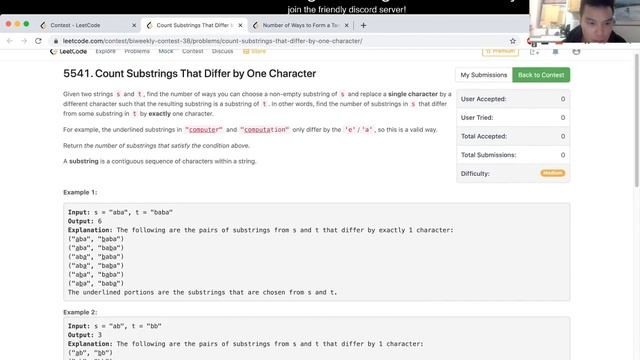Open the Problems menu item

[x=137, y=51]
